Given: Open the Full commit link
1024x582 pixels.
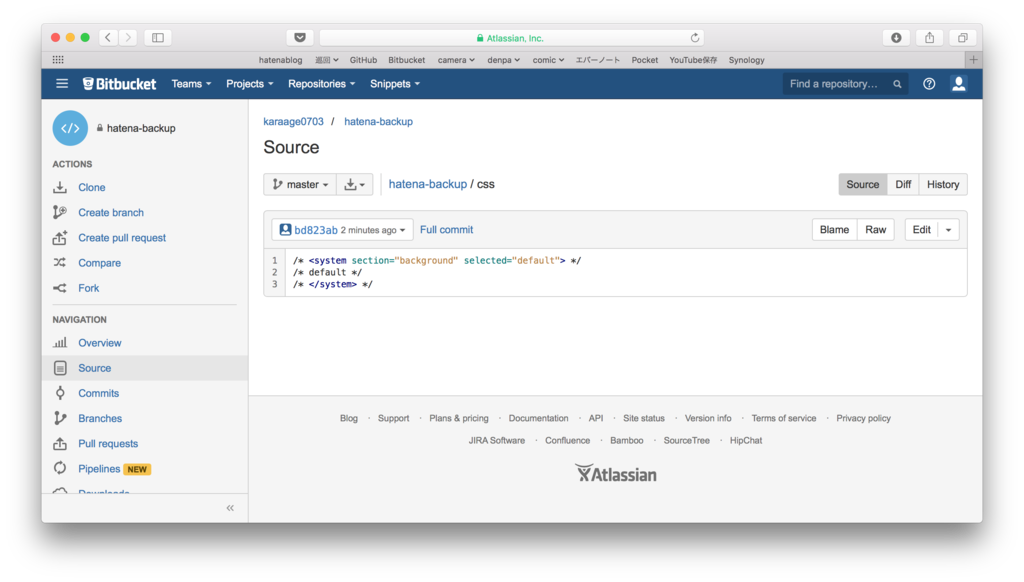Looking at the screenshot, I should (446, 230).
